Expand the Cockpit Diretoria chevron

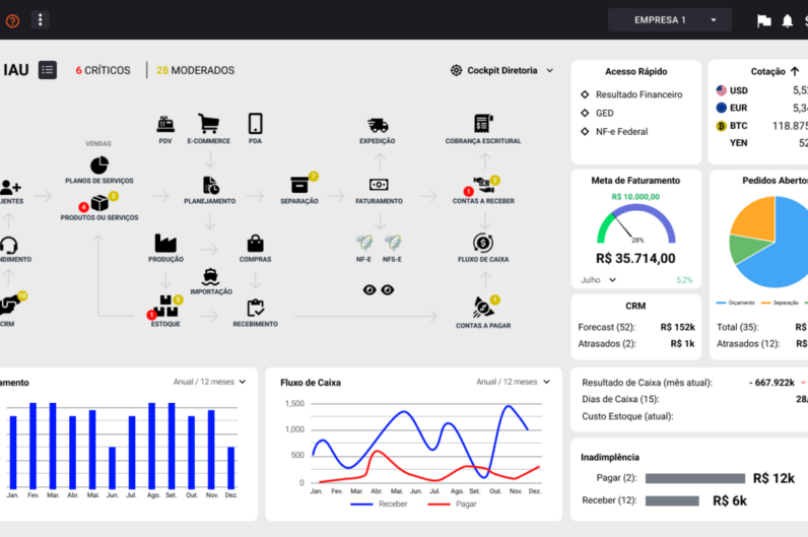(x=550, y=71)
